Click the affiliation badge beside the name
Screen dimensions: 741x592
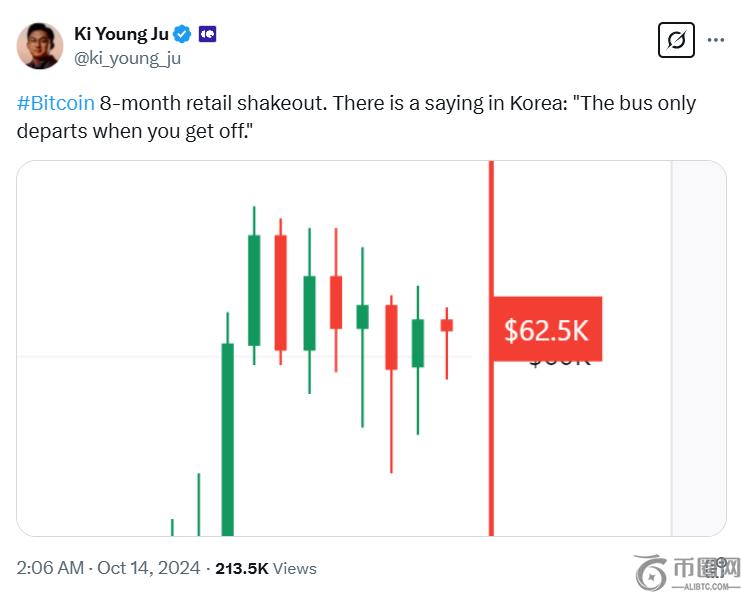(x=207, y=35)
